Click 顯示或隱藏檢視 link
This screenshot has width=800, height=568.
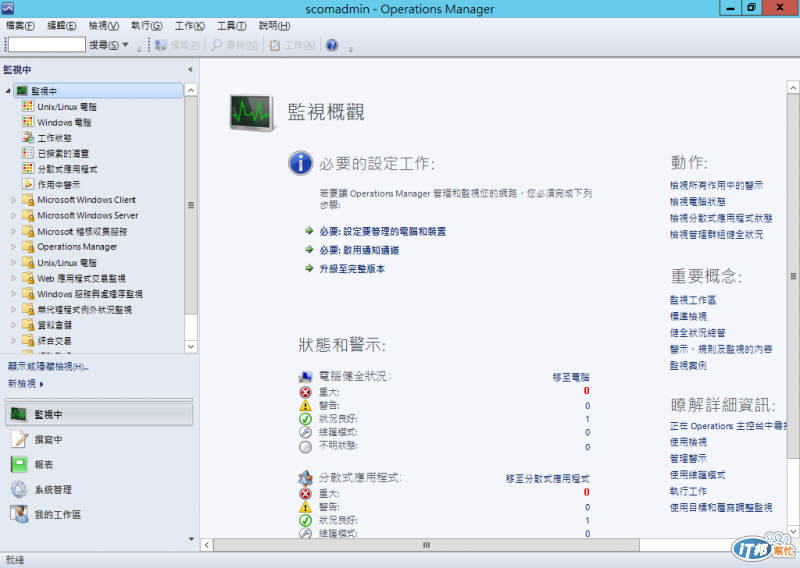[48, 366]
